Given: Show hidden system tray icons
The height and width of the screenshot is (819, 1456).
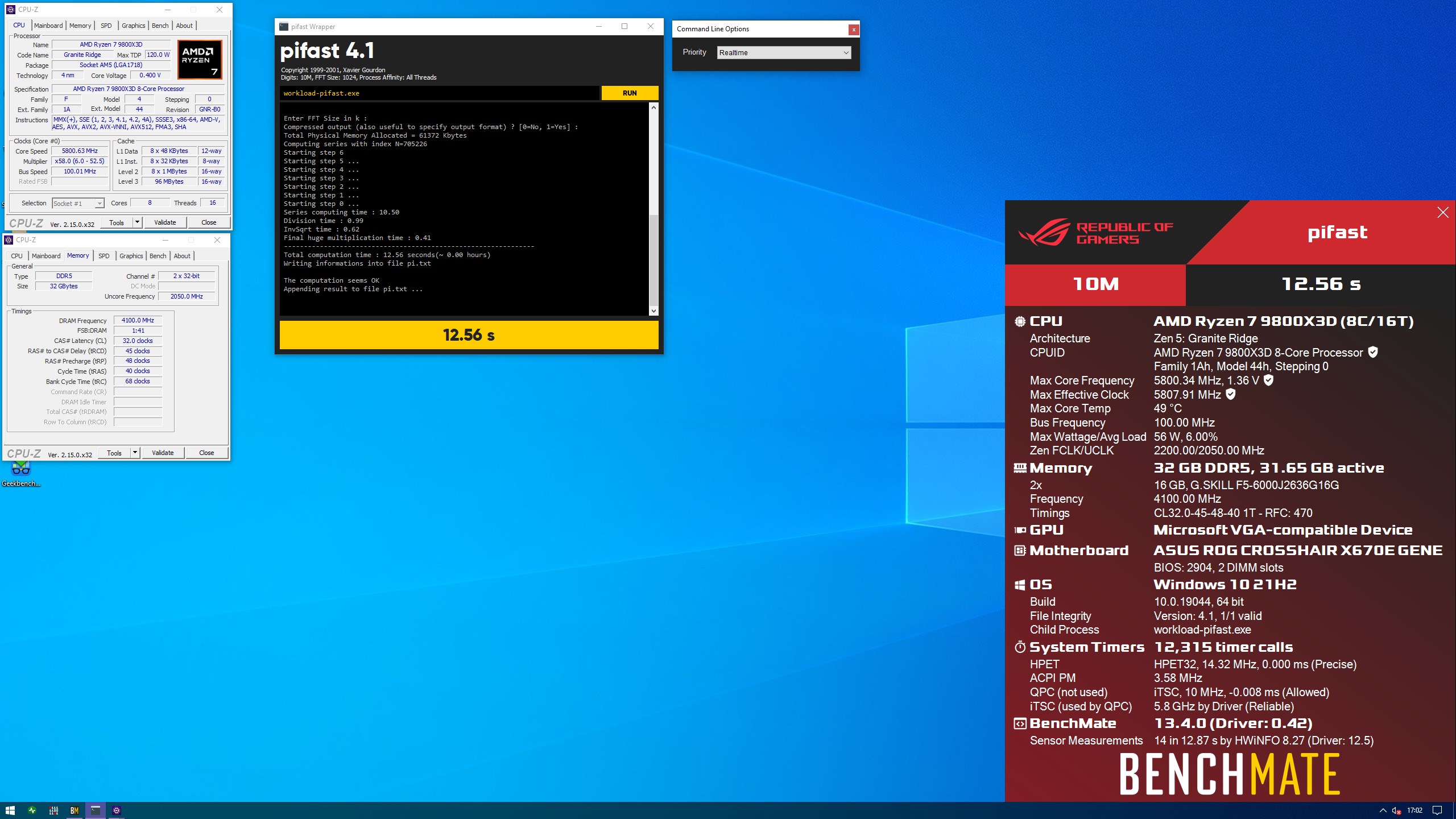Looking at the screenshot, I should [1383, 810].
